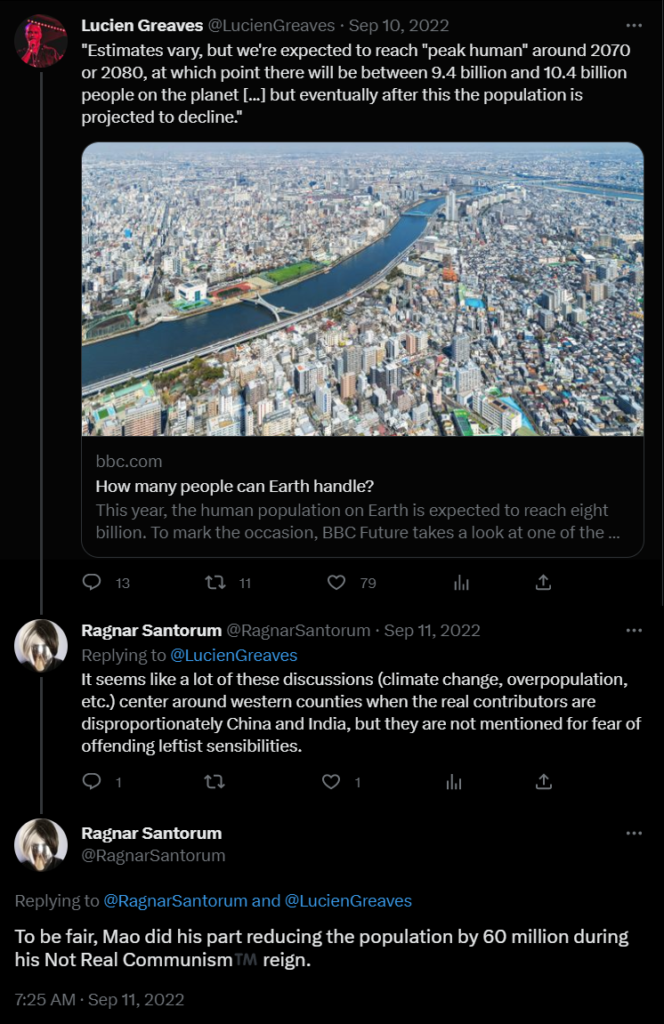Screen dimensions: 664x1024
Task: Open Lucien Greaves' profile picture
Action: [x=41, y=41]
